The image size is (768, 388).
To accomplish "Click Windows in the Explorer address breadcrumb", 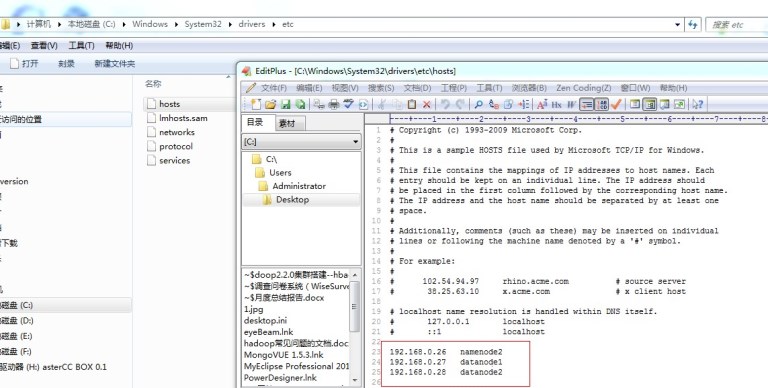I will click(x=150, y=24).
